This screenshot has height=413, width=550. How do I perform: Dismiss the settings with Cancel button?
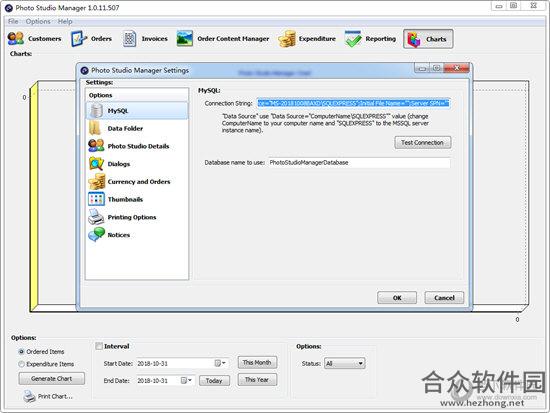click(x=444, y=298)
